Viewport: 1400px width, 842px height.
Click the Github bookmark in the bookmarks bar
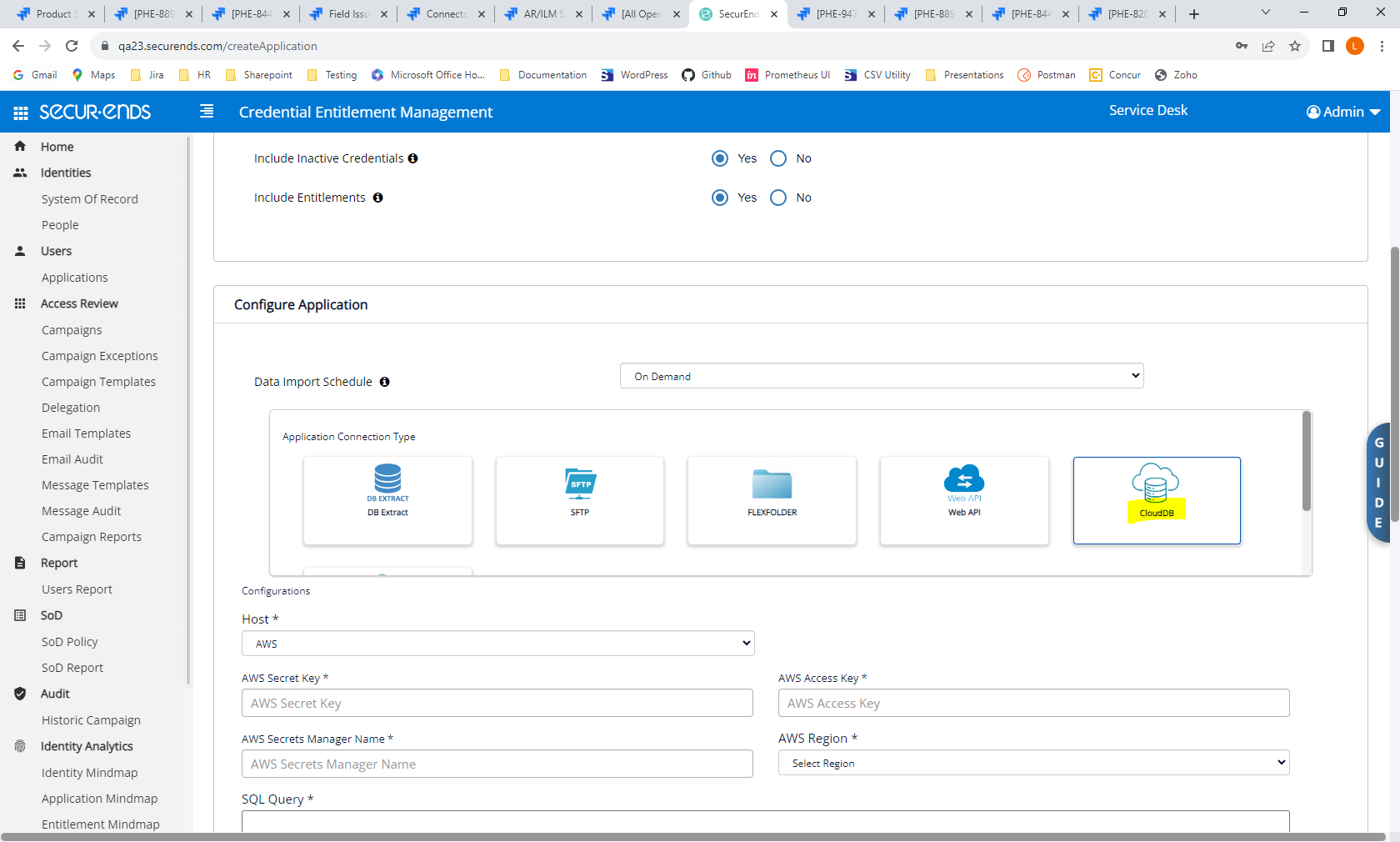[706, 75]
